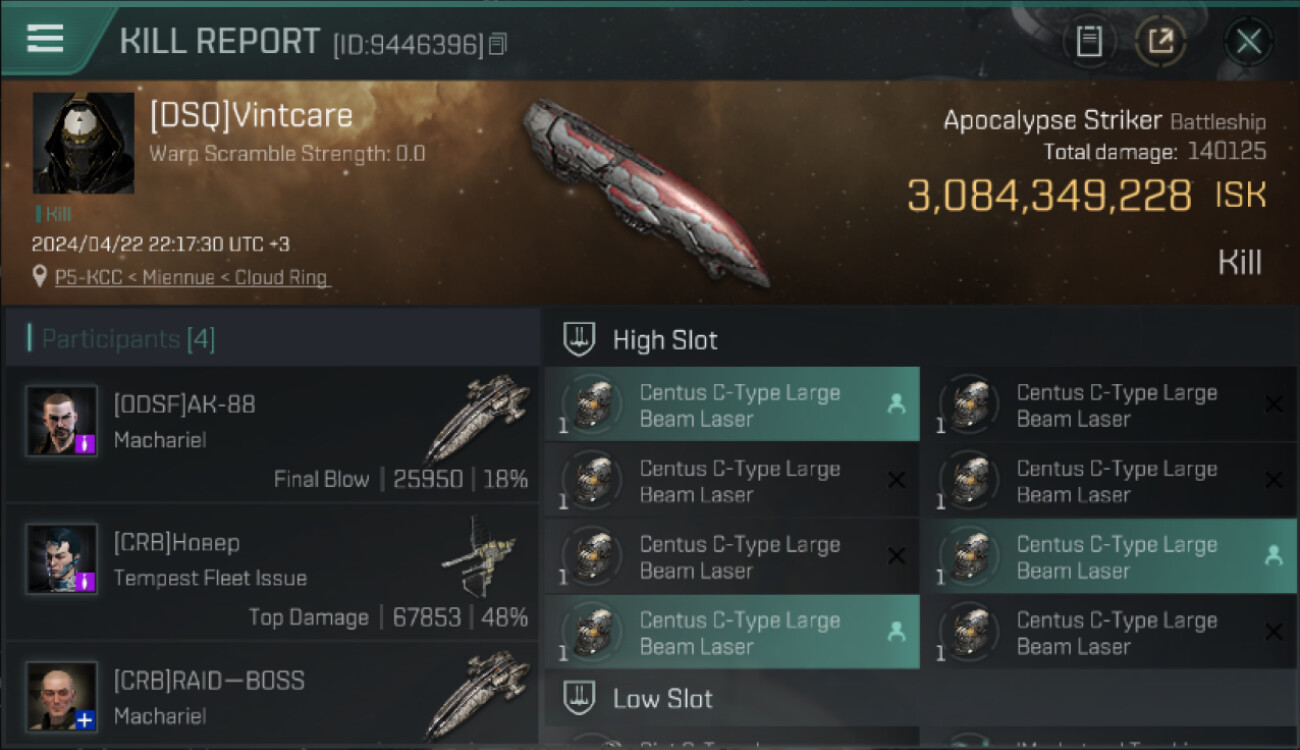Select first highlighted Centus C-Type Beam Laser
The width and height of the screenshot is (1300, 750).
pyautogui.click(x=732, y=405)
